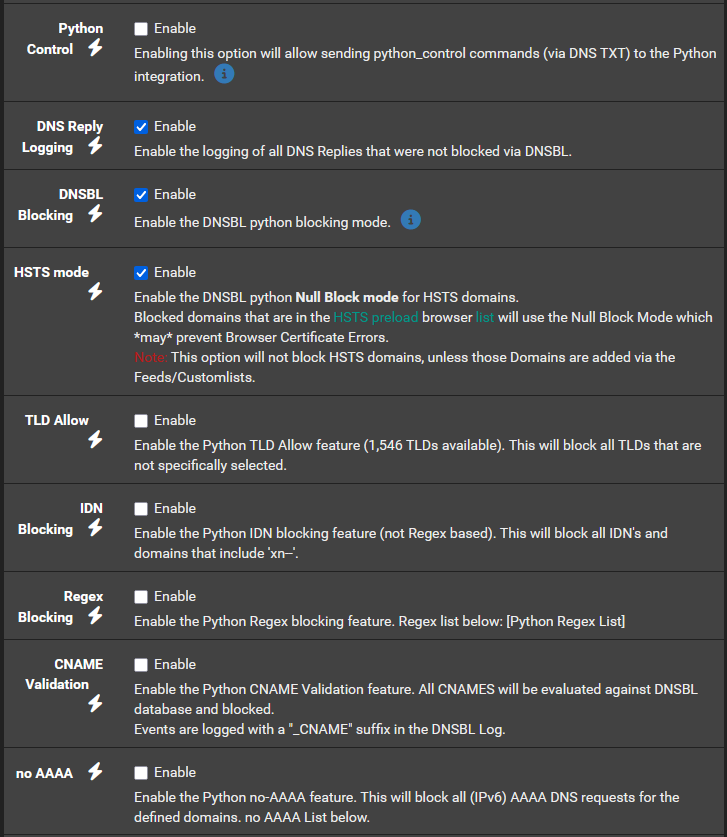The height and width of the screenshot is (837, 727).
Task: Turn off the HSTS mode checkbox
Action: point(141,273)
